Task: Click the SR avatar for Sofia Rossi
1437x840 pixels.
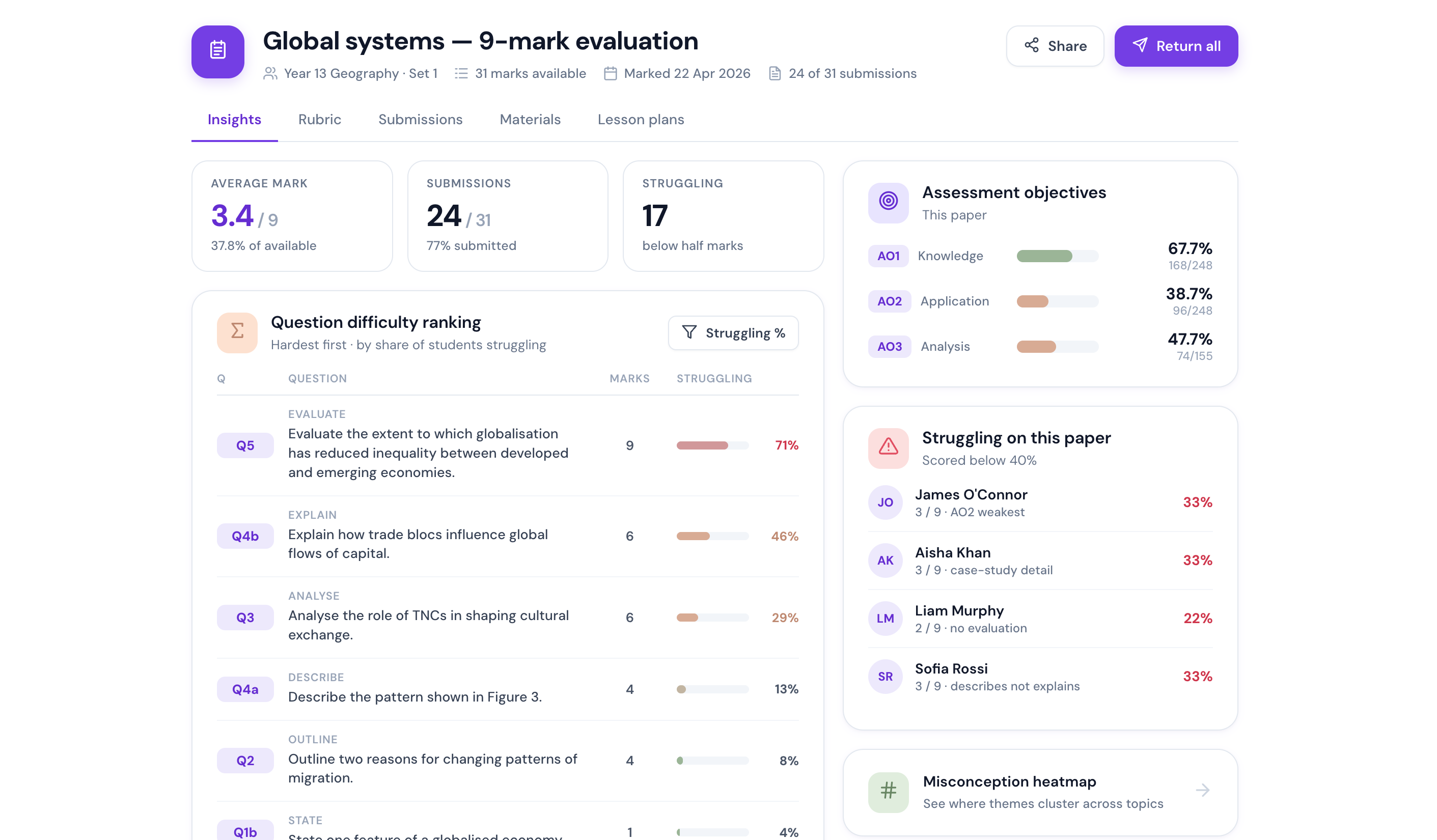Action: pyautogui.click(x=886, y=677)
